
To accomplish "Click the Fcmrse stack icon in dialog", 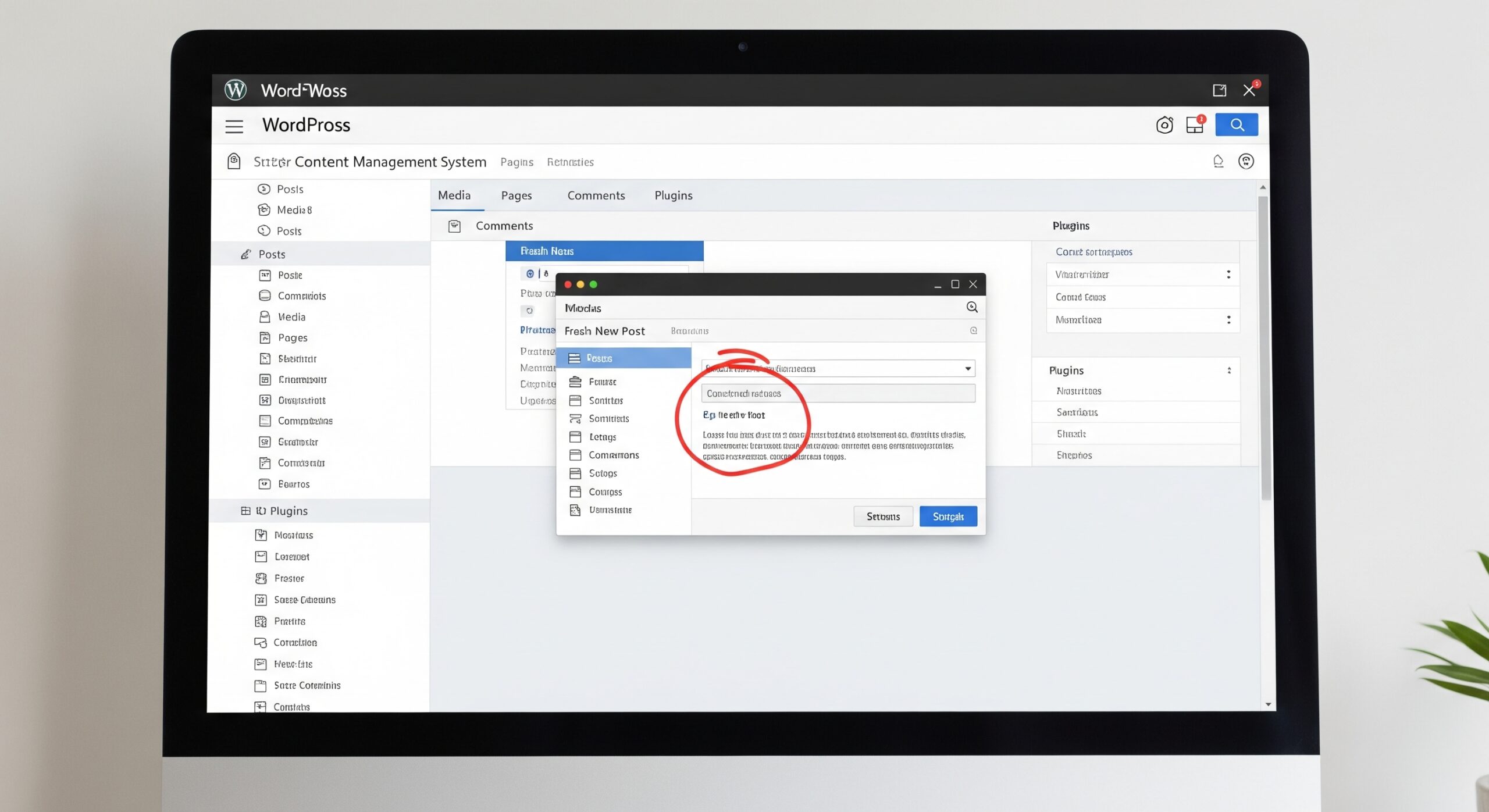I will [x=575, y=382].
